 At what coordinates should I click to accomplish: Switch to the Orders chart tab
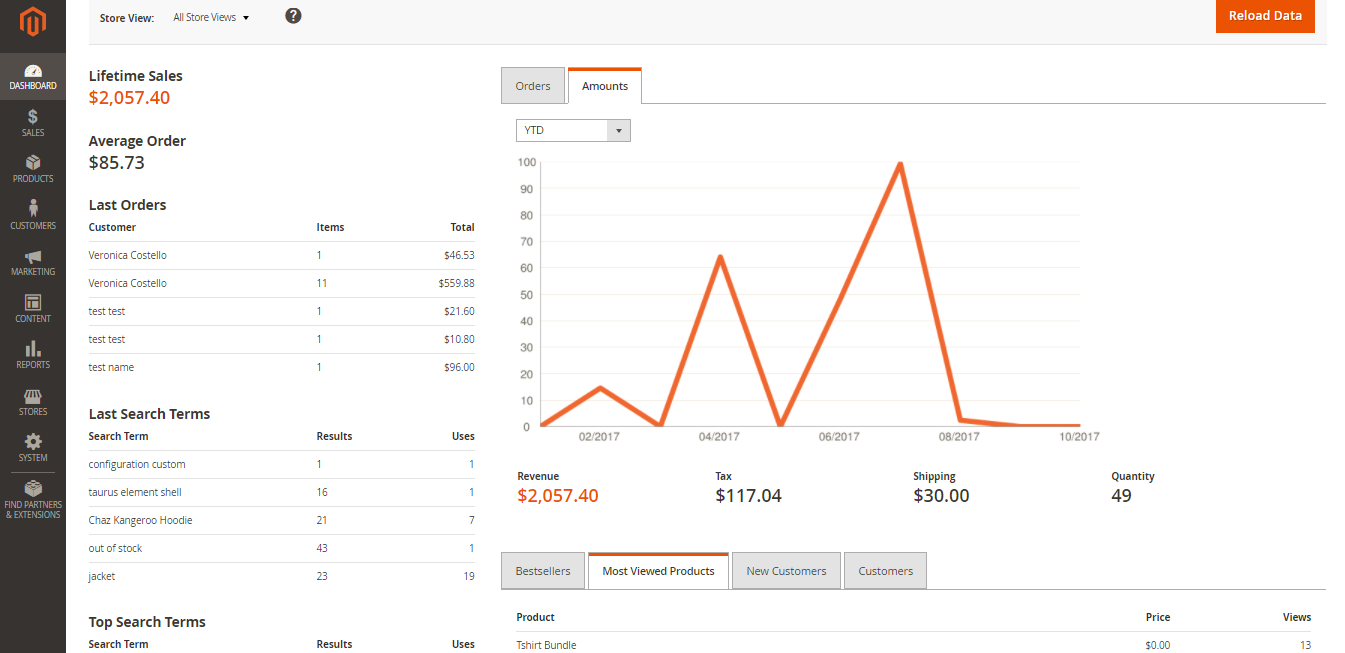[533, 86]
